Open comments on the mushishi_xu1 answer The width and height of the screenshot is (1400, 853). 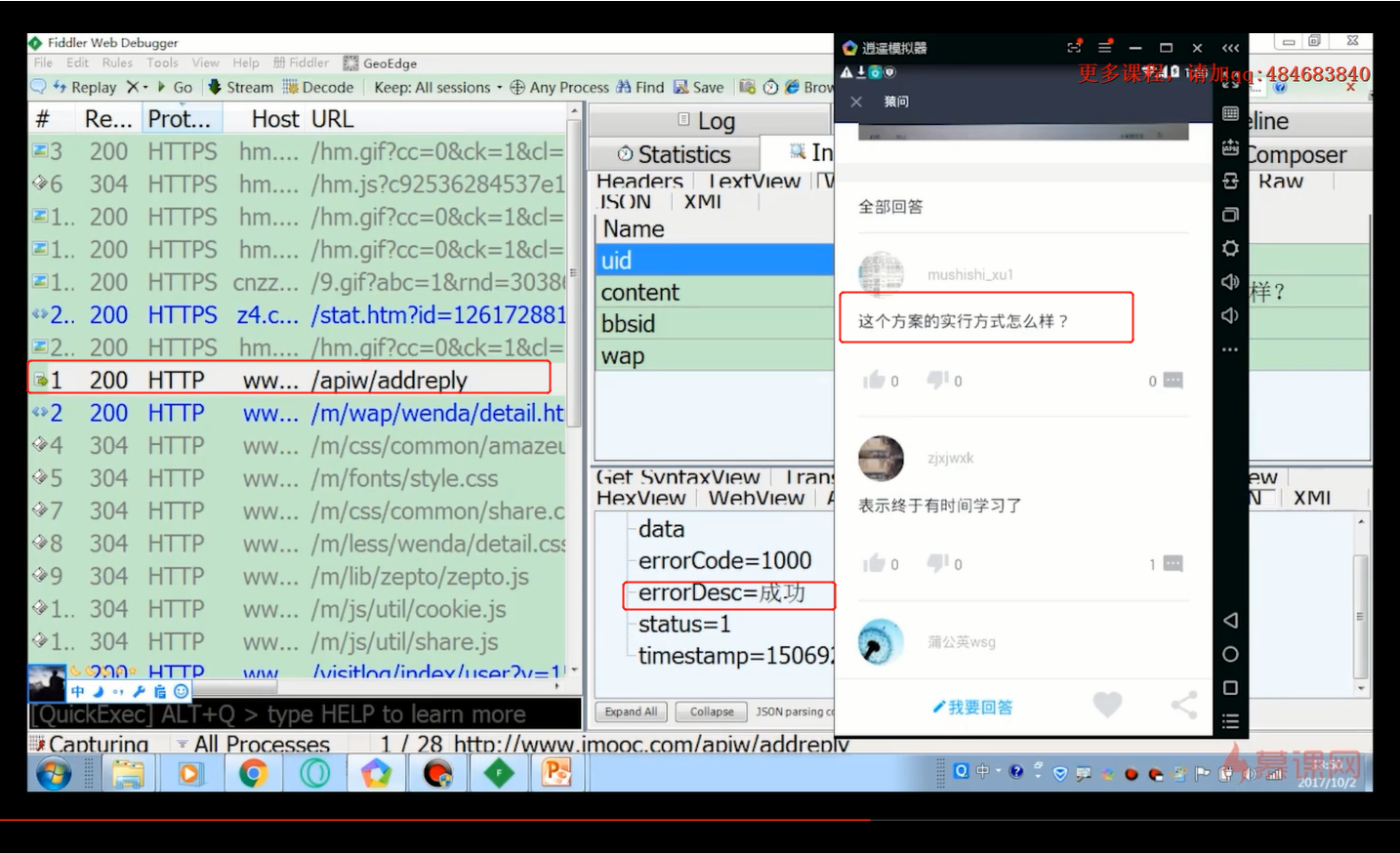[1173, 381]
